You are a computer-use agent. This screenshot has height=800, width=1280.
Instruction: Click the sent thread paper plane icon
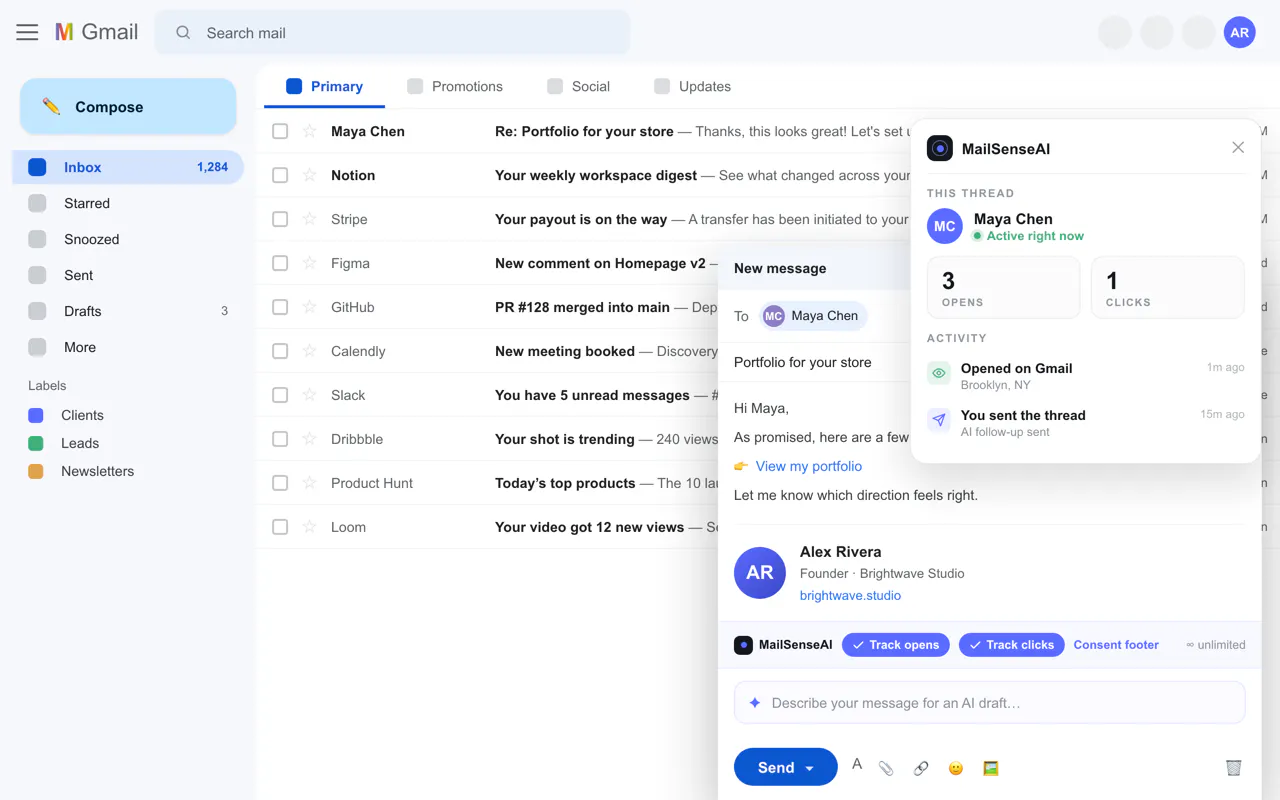tap(939, 420)
